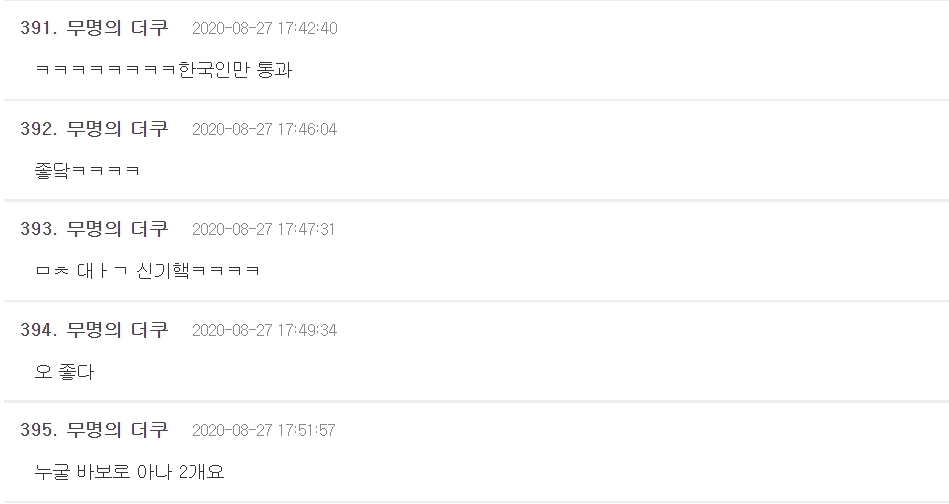Screen dimensions: 949x504
Task: Click comment number 392
Action: tap(38, 129)
